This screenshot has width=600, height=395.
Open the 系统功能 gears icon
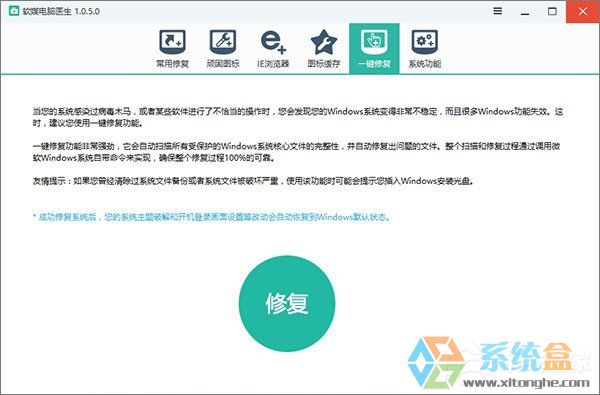[x=425, y=42]
